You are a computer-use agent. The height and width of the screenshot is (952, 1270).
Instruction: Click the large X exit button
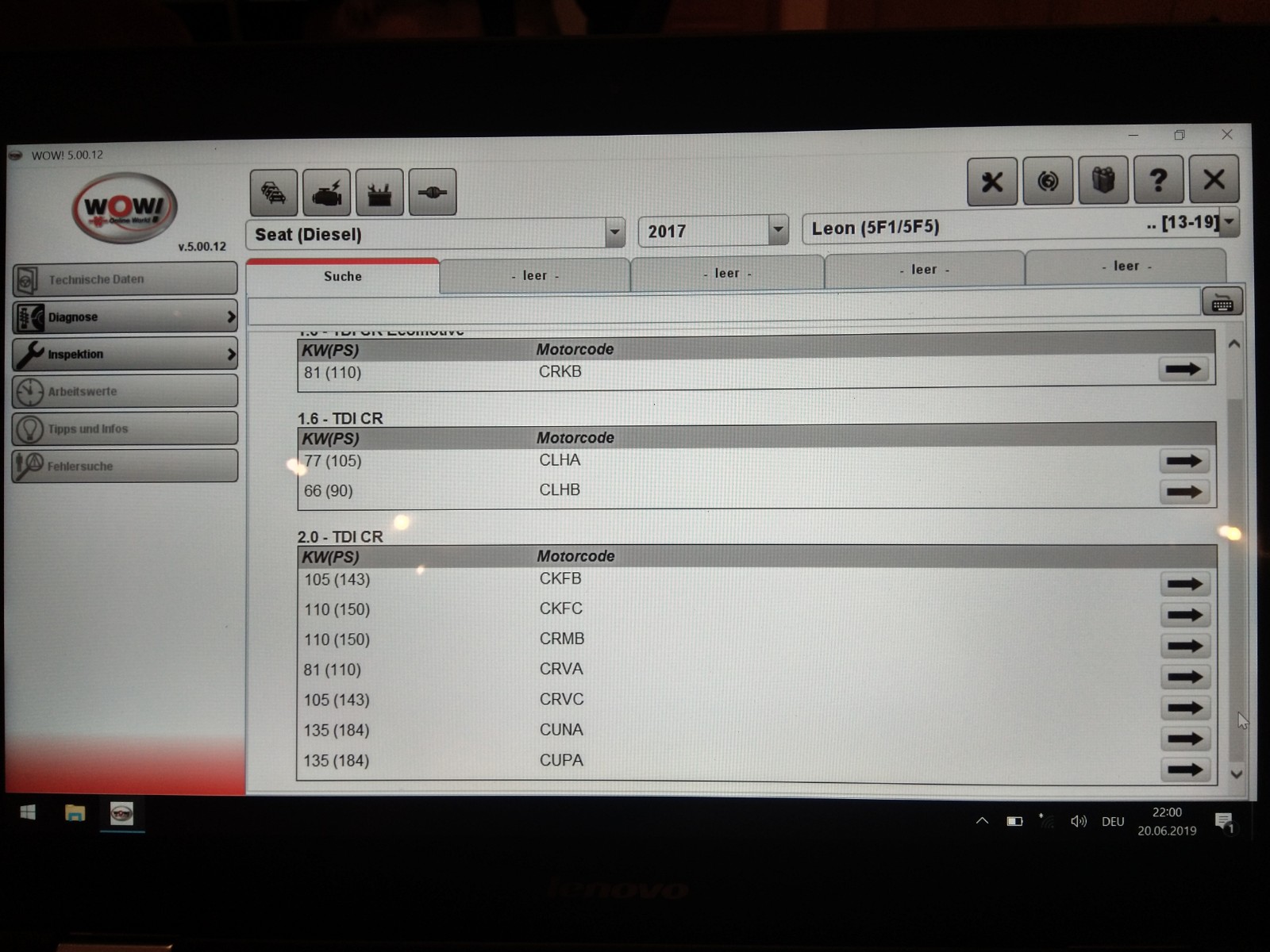1214,179
